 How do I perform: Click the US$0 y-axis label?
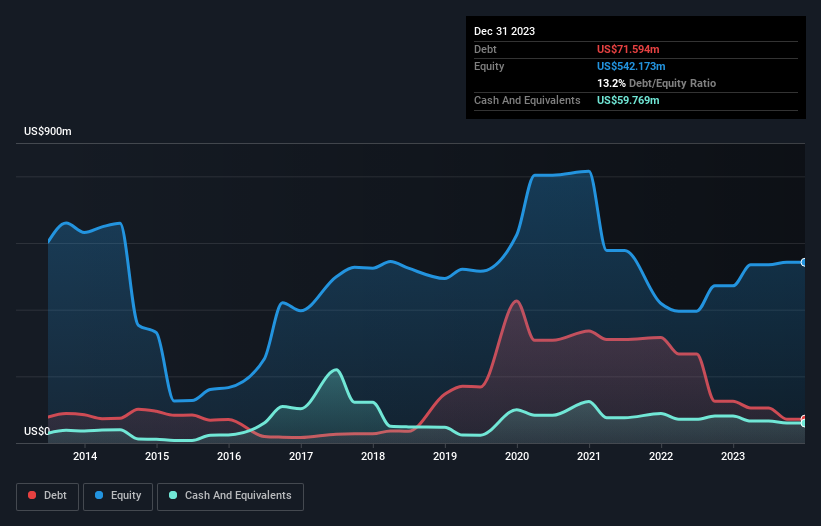(37, 431)
